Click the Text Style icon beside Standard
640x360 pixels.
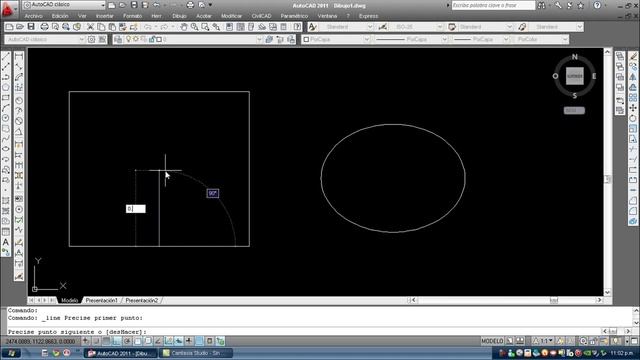pyautogui.click(x=313, y=27)
